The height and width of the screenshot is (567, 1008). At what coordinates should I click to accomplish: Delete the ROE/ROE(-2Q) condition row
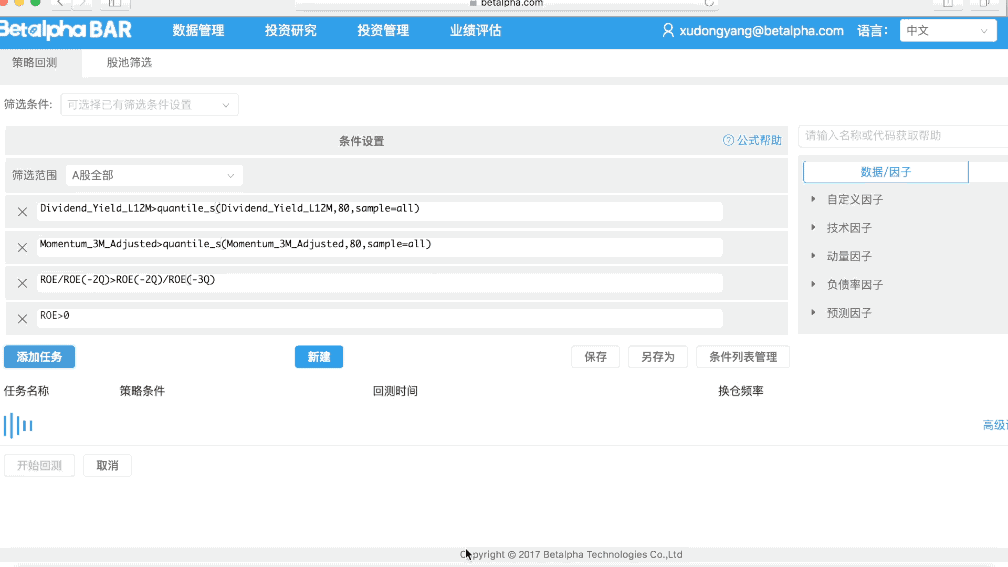pos(22,283)
